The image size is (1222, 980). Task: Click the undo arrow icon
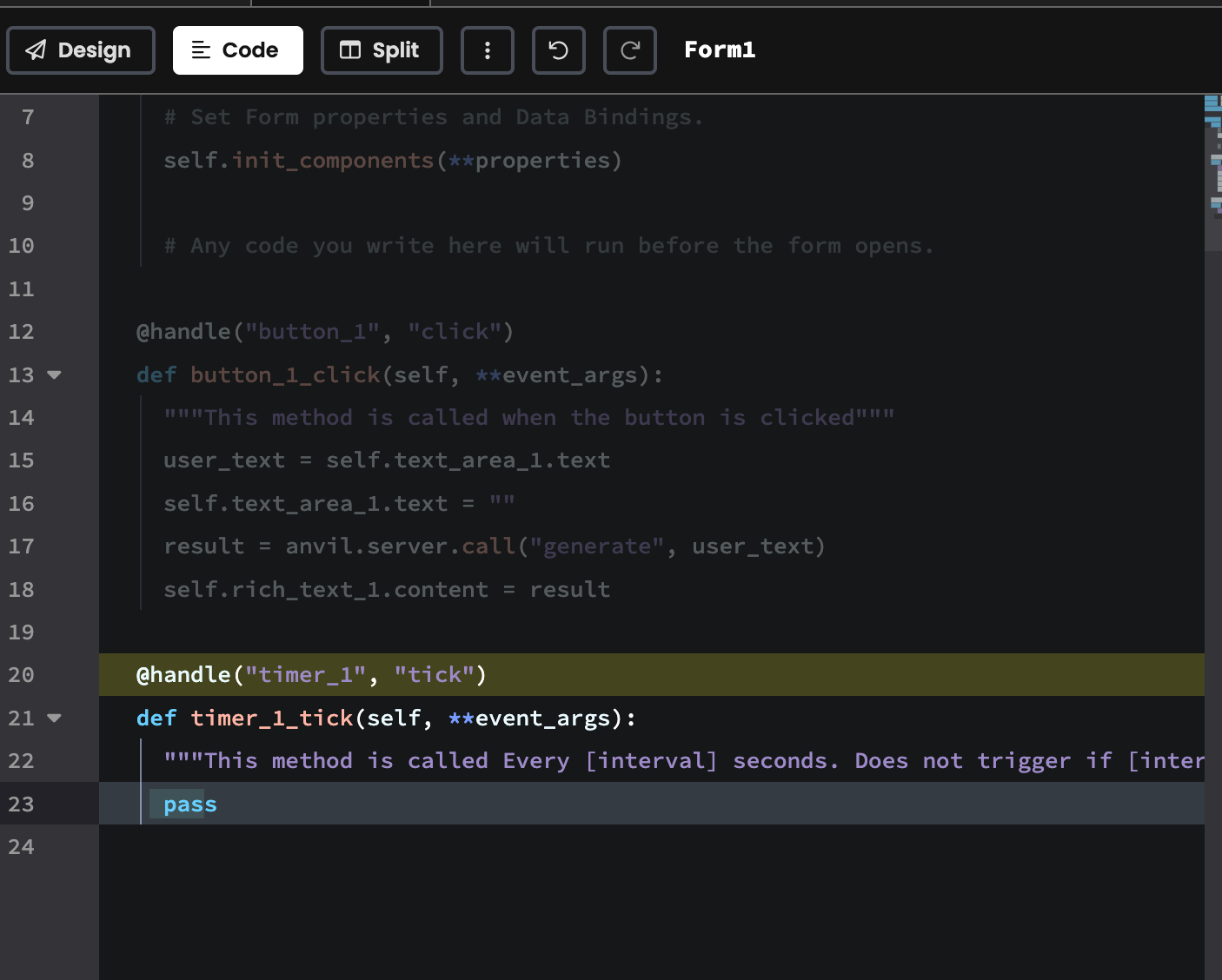tap(558, 50)
